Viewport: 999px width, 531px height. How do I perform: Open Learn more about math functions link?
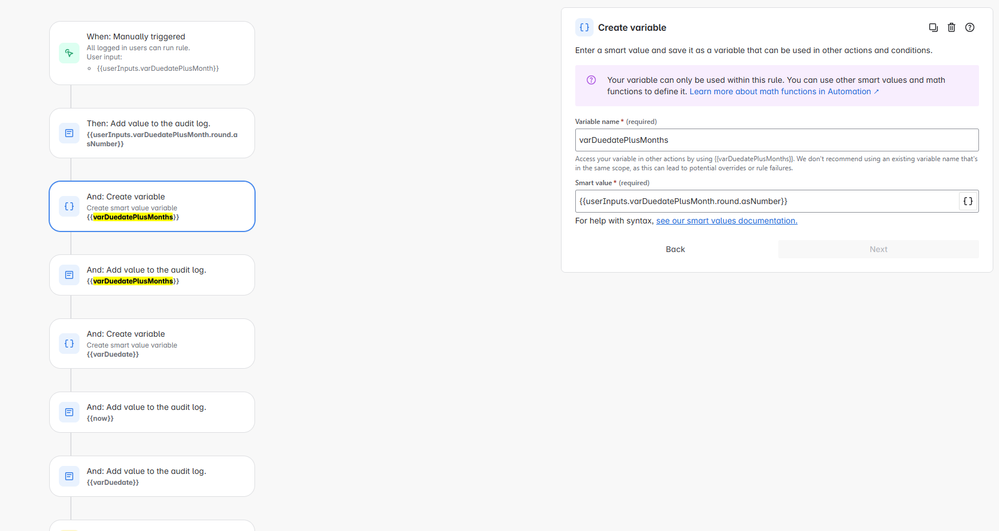(x=784, y=92)
